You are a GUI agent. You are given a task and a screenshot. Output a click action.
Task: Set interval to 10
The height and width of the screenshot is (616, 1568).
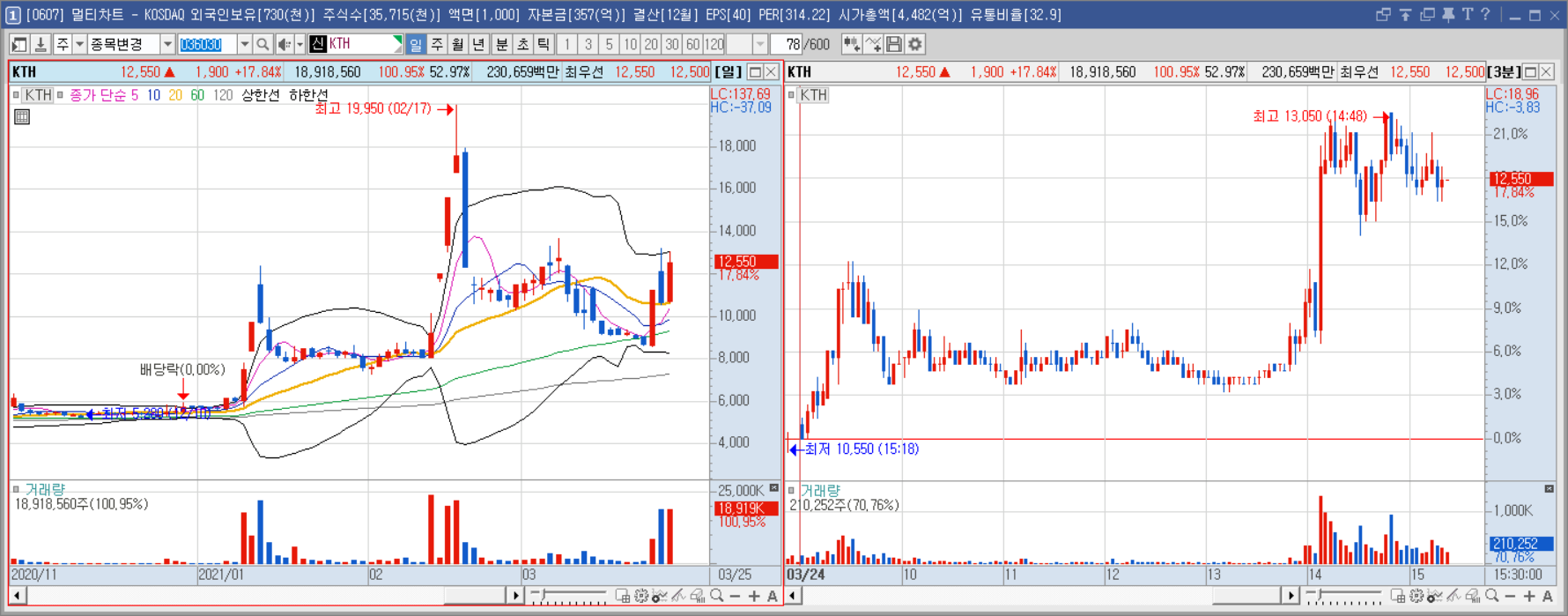point(630,44)
